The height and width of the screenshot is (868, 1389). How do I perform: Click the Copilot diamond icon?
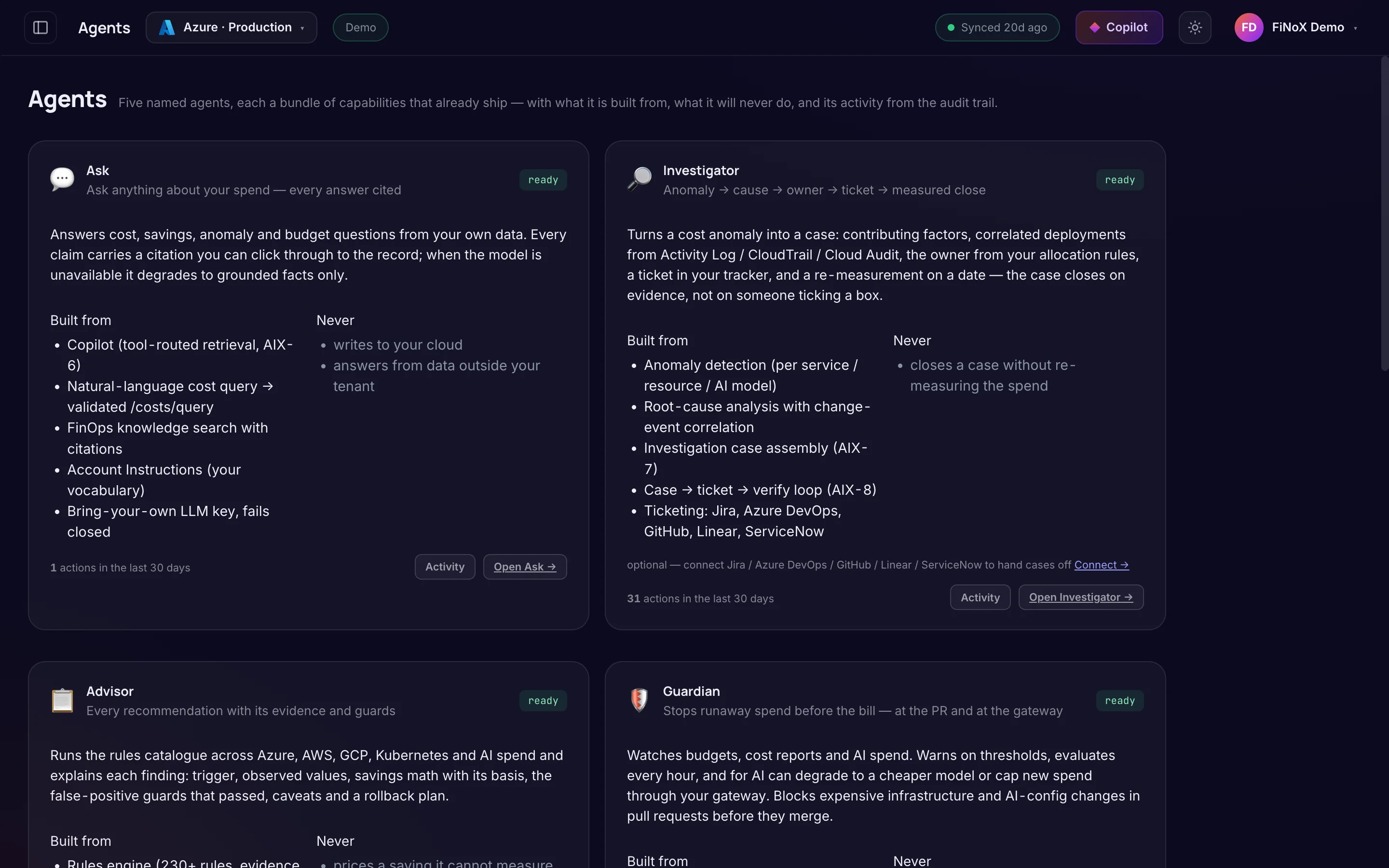coord(1094,27)
